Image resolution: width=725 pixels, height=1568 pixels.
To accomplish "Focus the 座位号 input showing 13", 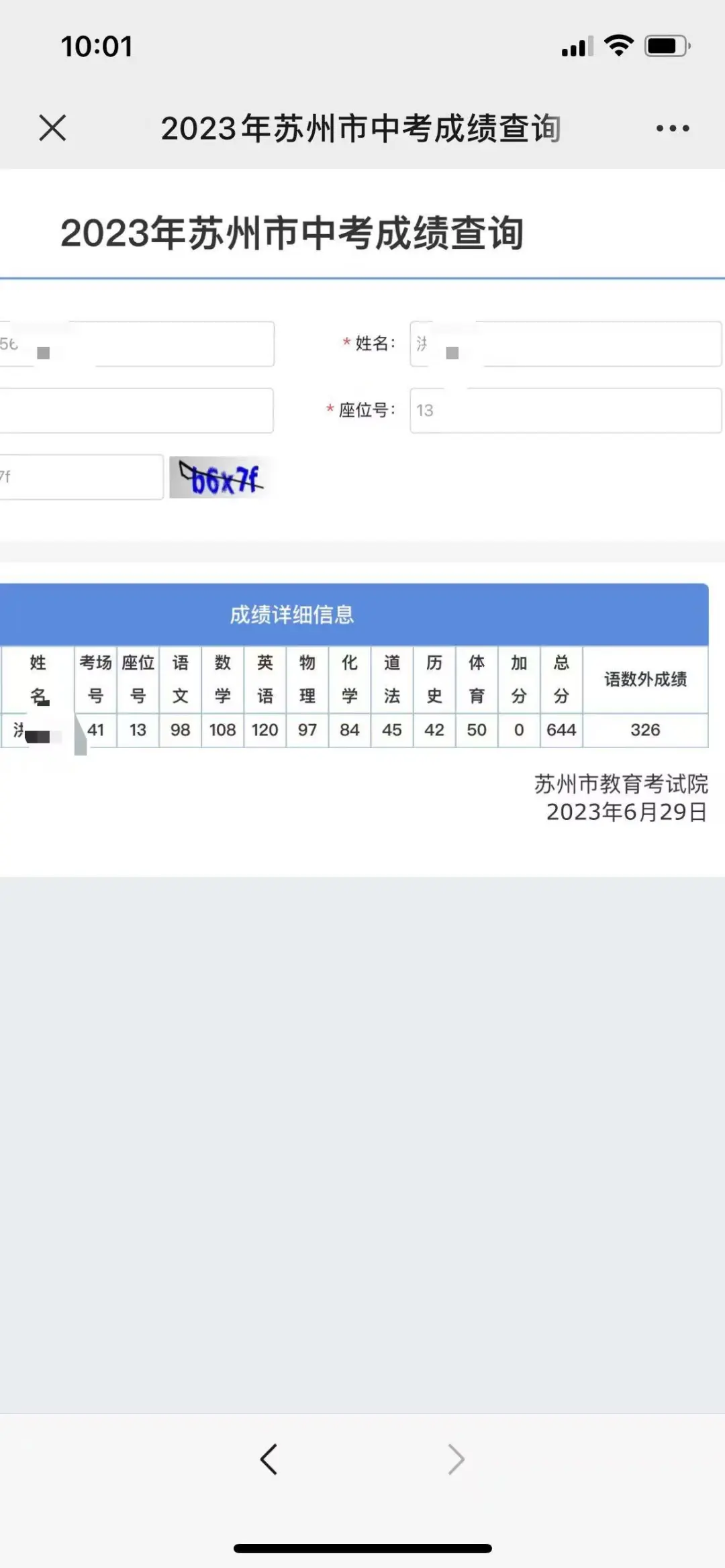I will 566,410.
